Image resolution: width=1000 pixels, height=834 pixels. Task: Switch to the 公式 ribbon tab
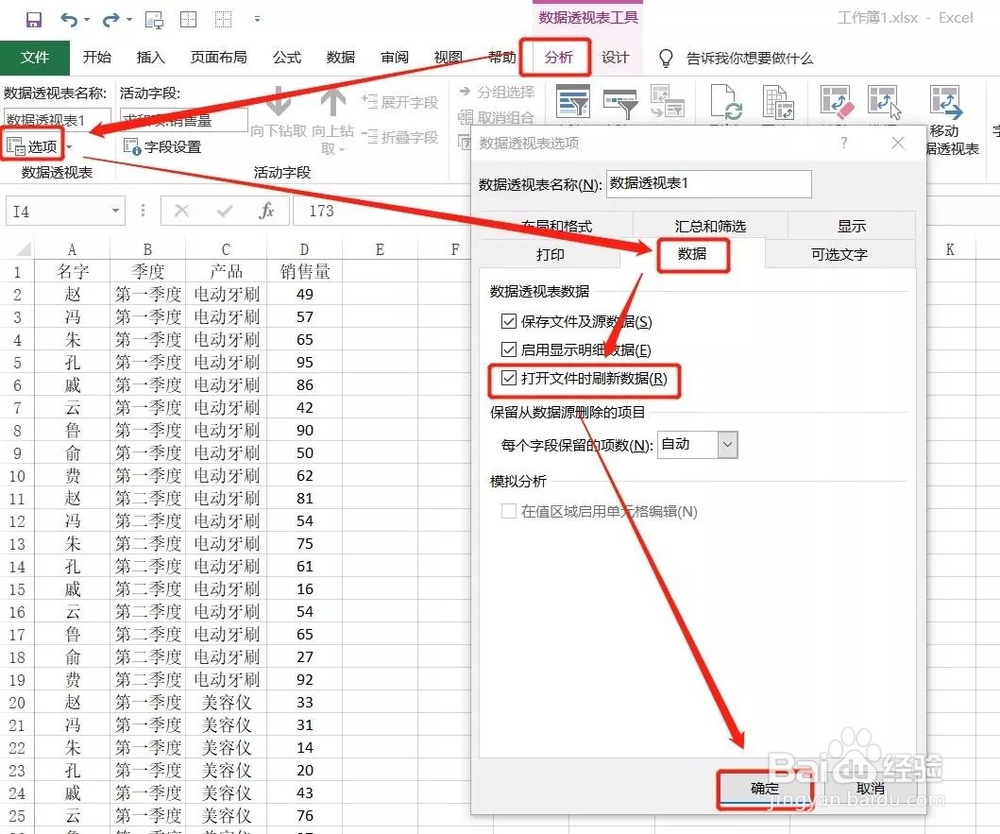coord(287,57)
